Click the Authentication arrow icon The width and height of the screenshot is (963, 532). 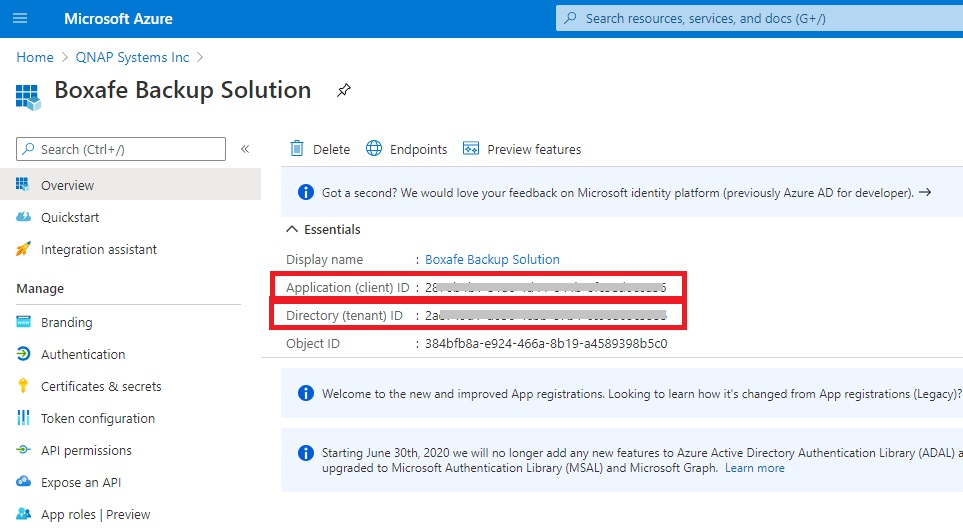click(x=23, y=354)
